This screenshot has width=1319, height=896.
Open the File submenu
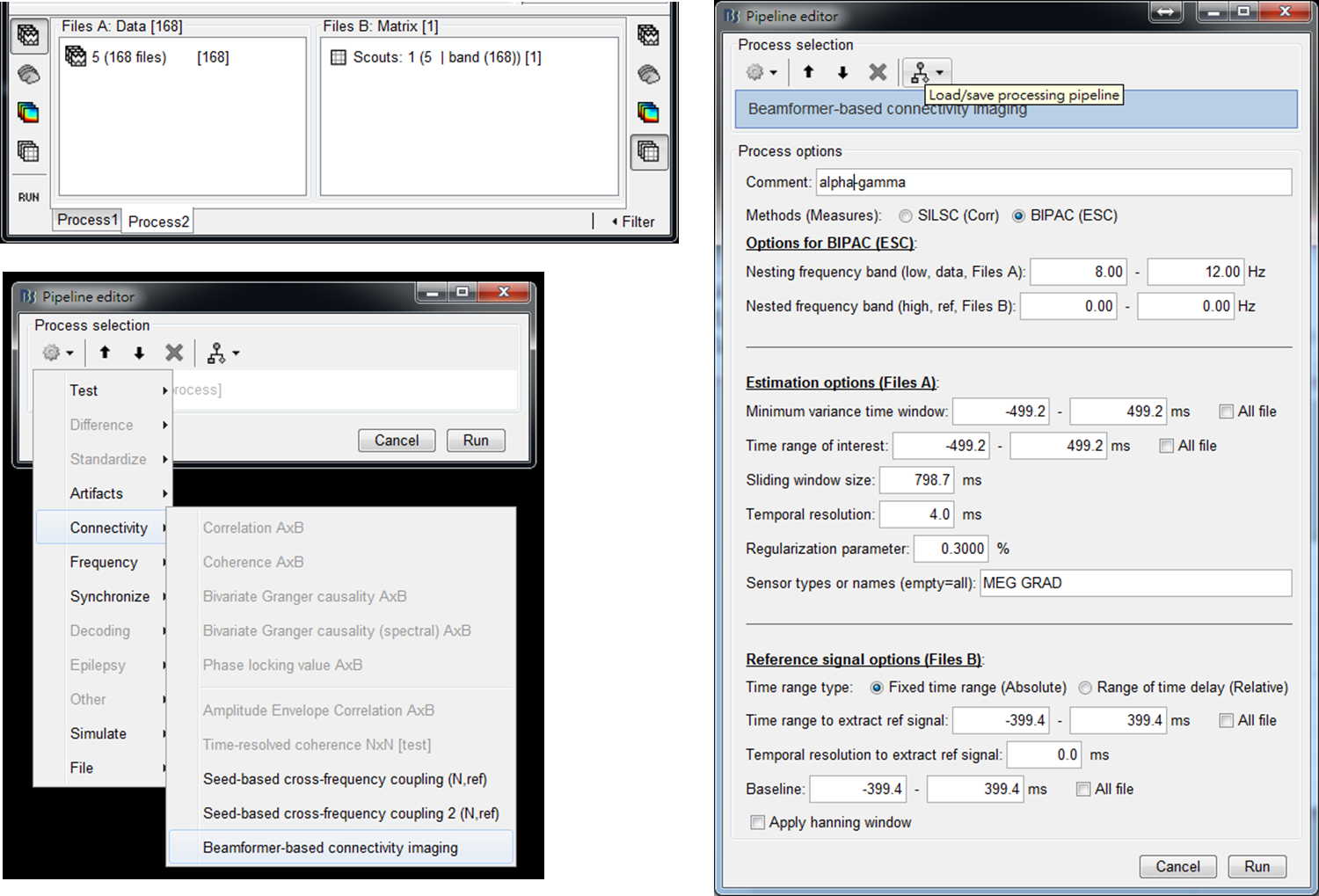tap(101, 768)
